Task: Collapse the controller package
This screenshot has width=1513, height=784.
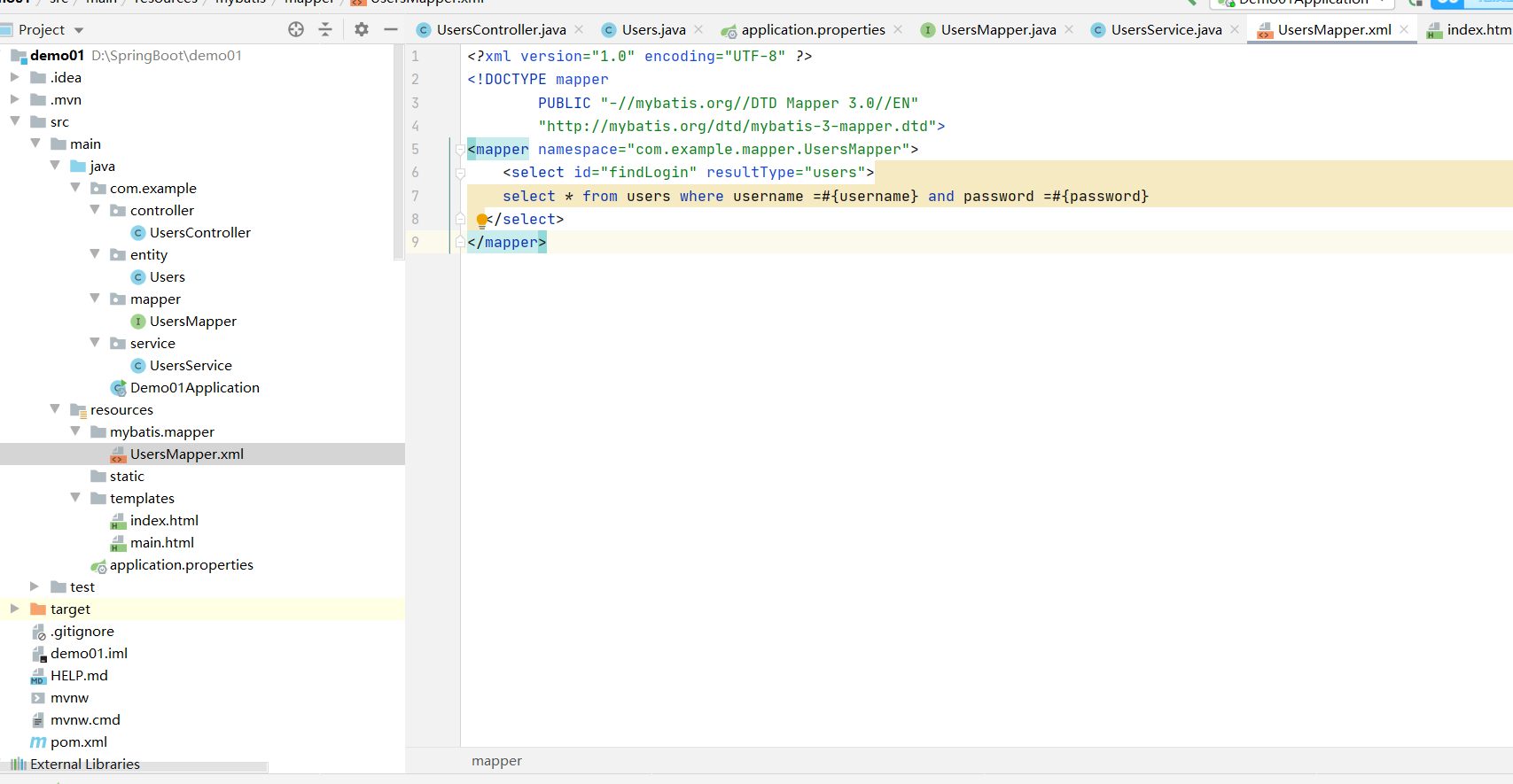Action: pyautogui.click(x=95, y=210)
